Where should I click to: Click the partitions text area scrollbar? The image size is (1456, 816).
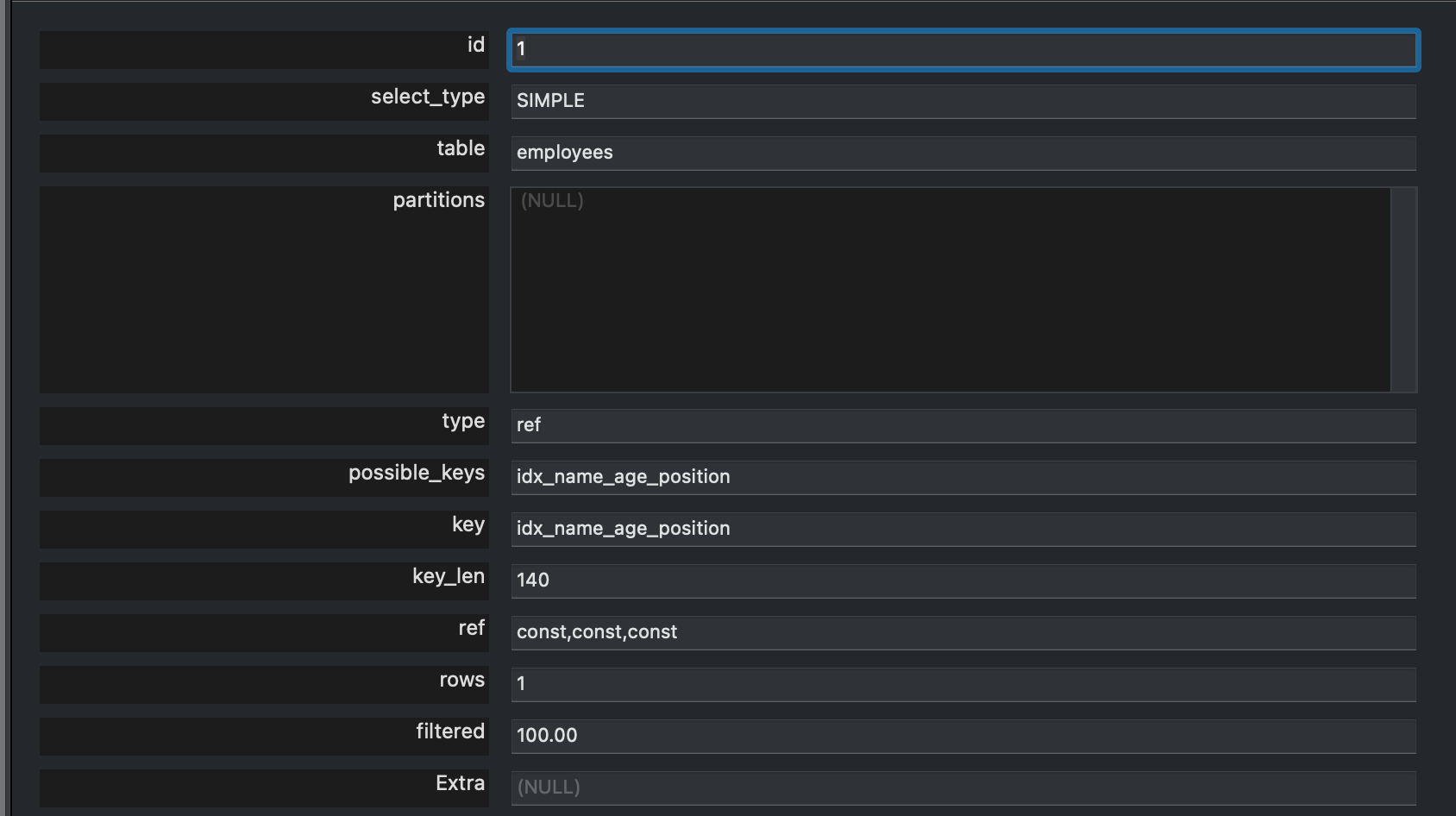1403,290
